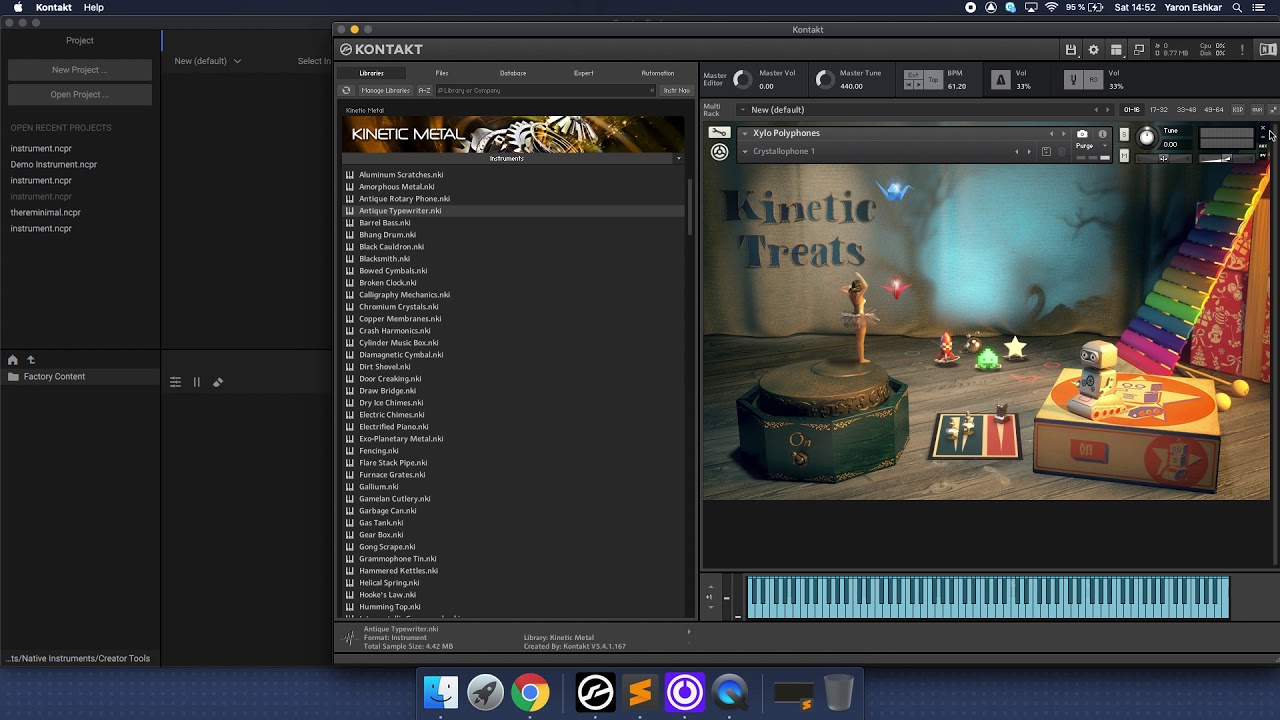Open Launchpad rocket in the dock
The width and height of the screenshot is (1280, 720).
pyautogui.click(x=485, y=692)
